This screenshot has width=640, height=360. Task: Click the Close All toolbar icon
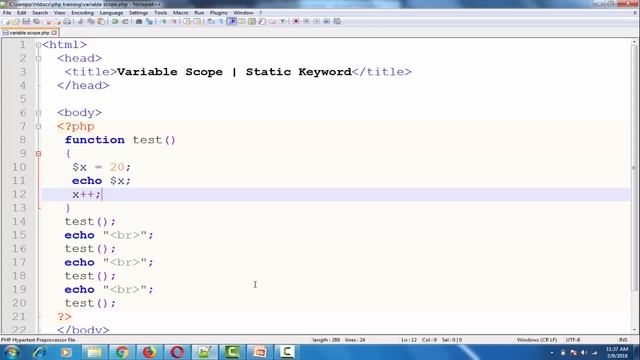58,21
